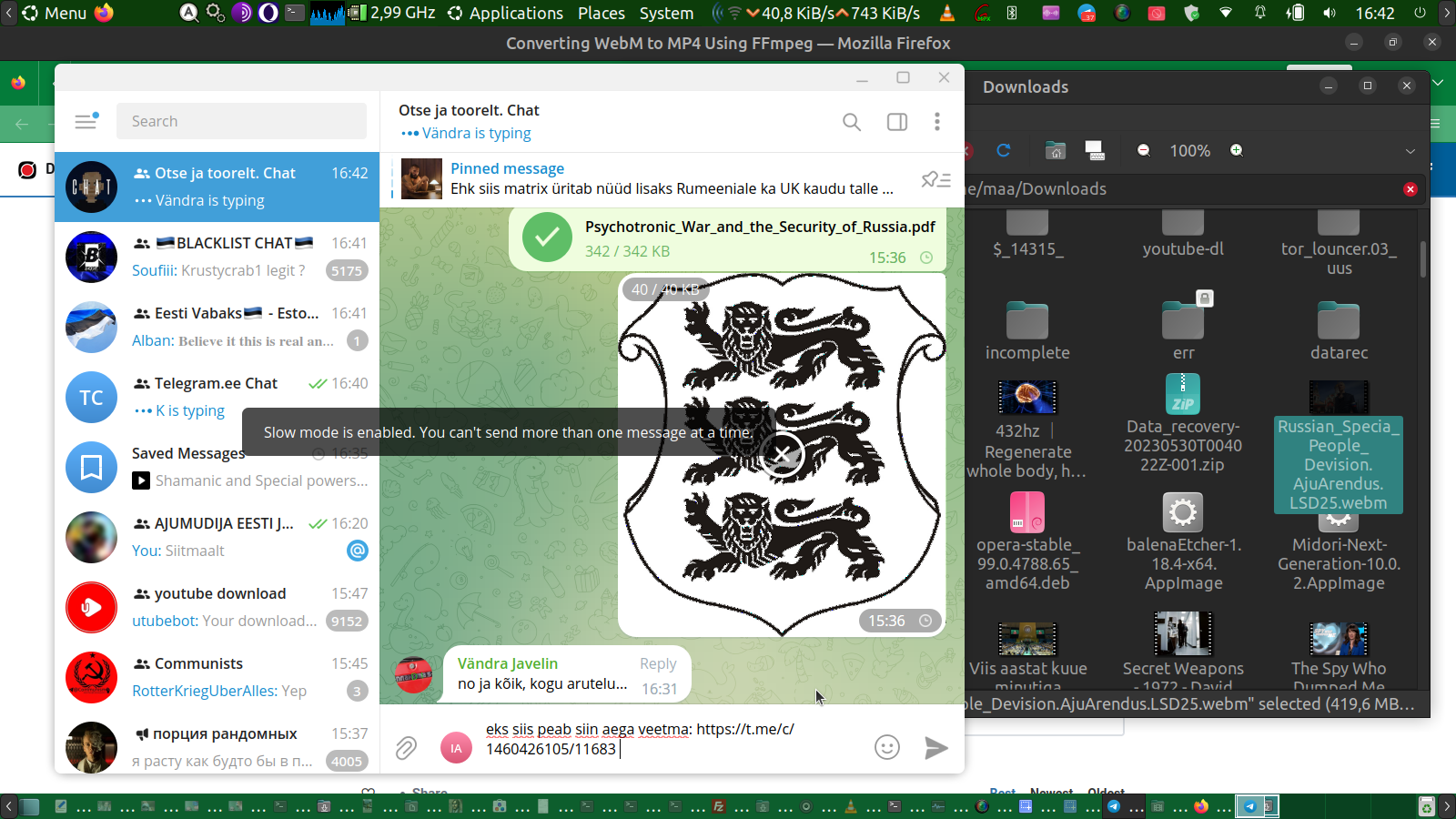The width and height of the screenshot is (1456, 819).
Task: Open chat three-dot options menu
Action: tap(937, 122)
